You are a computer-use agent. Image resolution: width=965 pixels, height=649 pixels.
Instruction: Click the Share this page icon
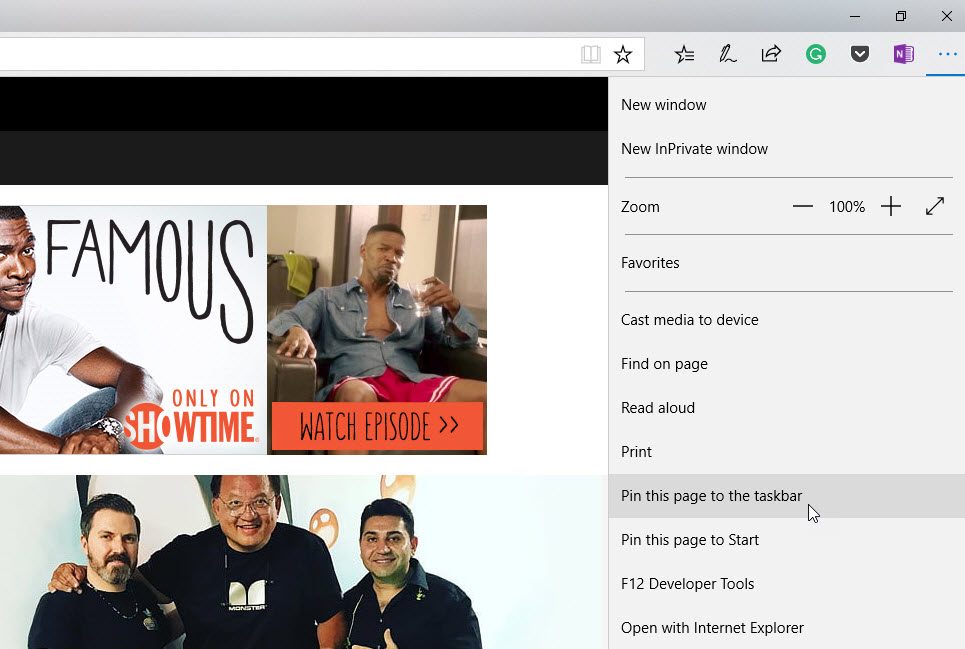click(771, 54)
